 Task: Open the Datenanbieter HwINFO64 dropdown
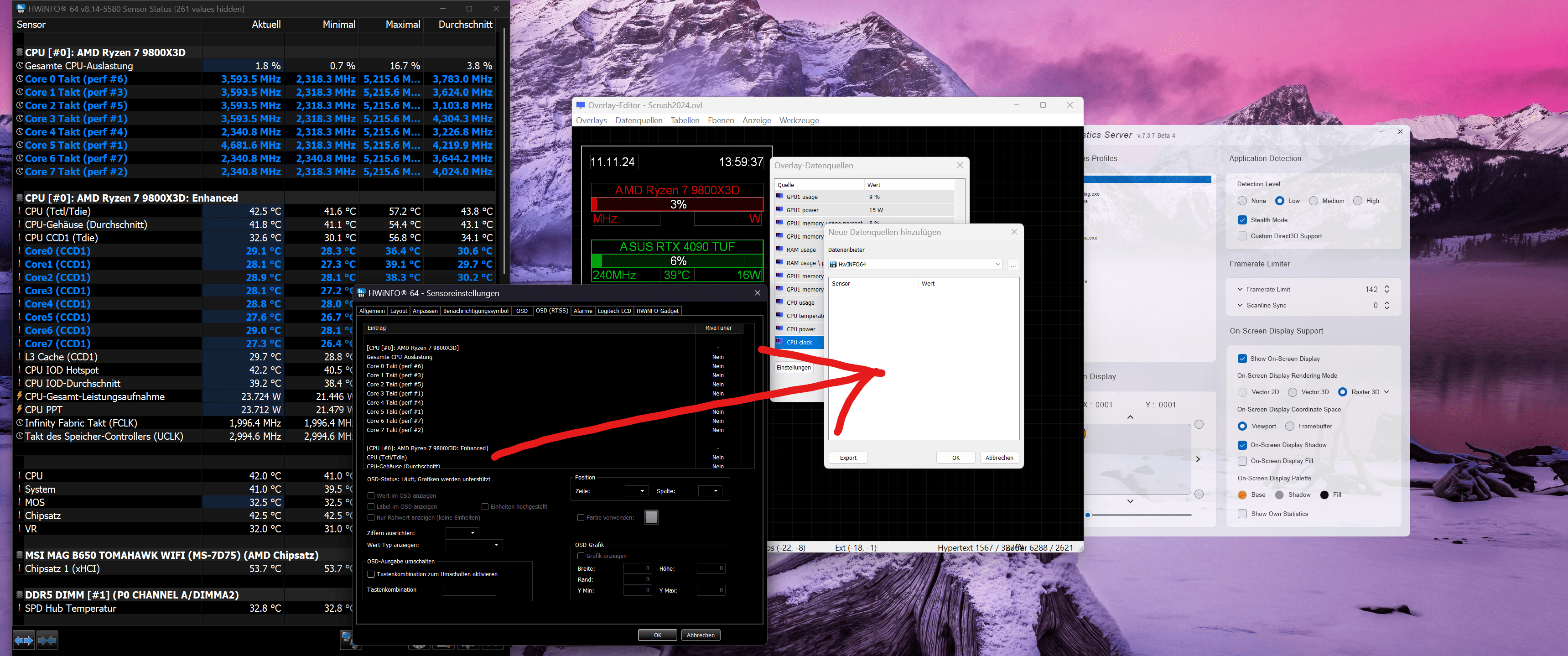(x=997, y=264)
